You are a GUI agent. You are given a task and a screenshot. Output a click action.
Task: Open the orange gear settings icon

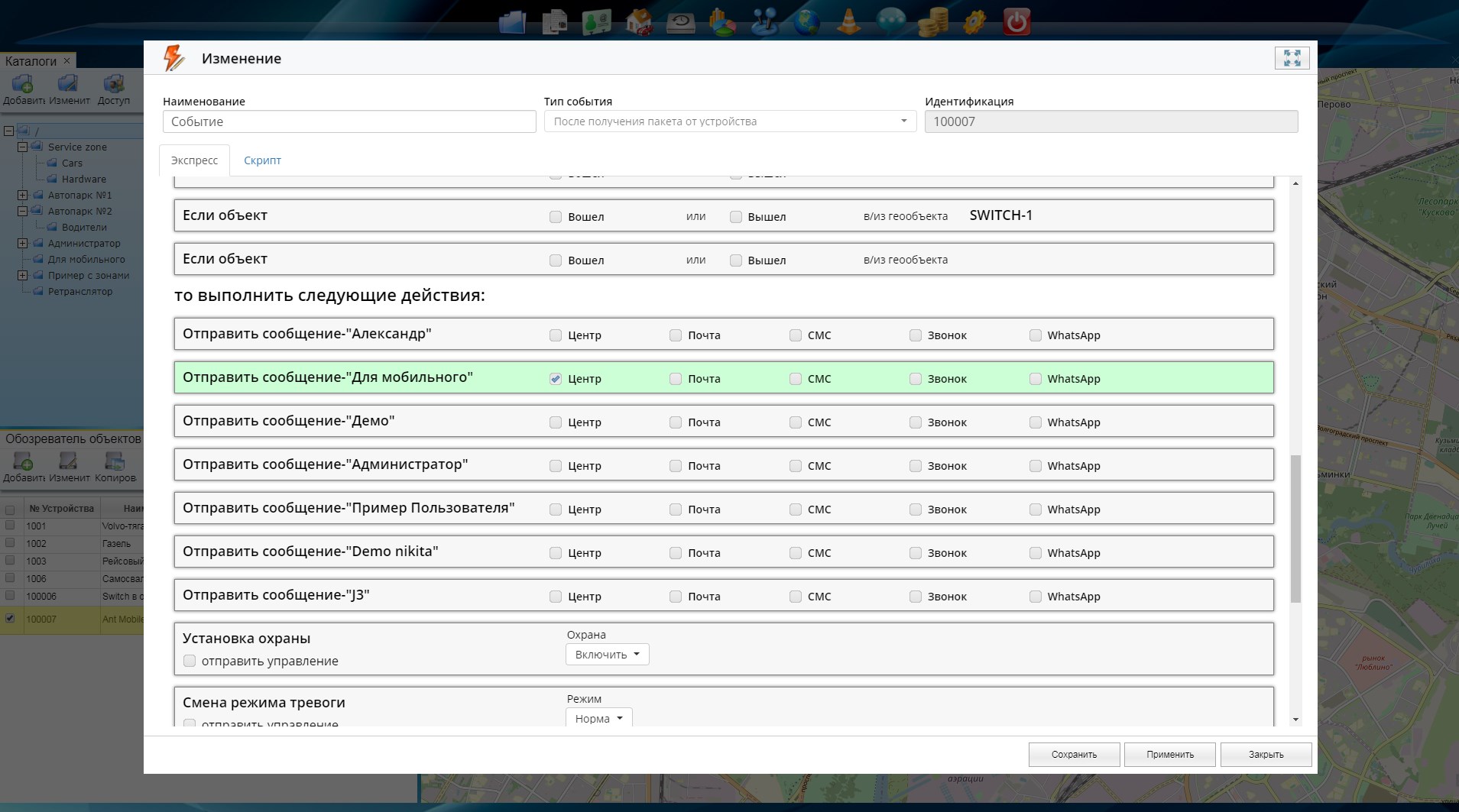tap(974, 21)
